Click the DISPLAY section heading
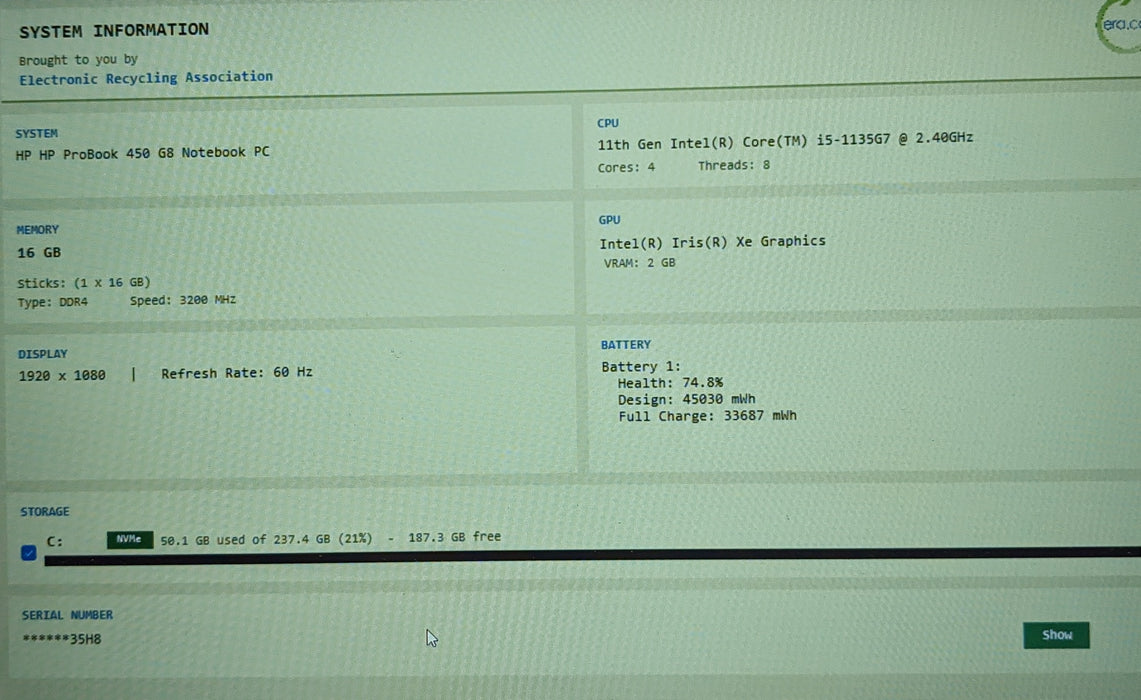This screenshot has height=700, width=1141. click(x=42, y=354)
